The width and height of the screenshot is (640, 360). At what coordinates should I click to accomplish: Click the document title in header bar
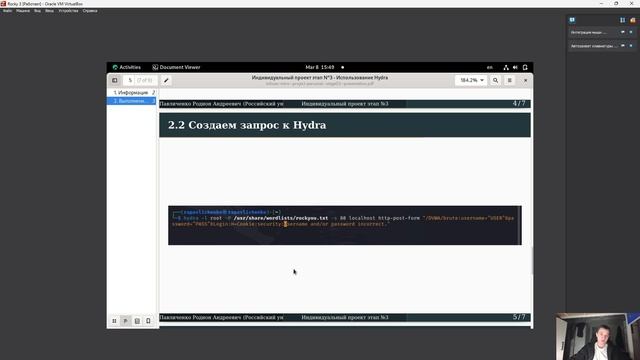pyautogui.click(x=320, y=78)
